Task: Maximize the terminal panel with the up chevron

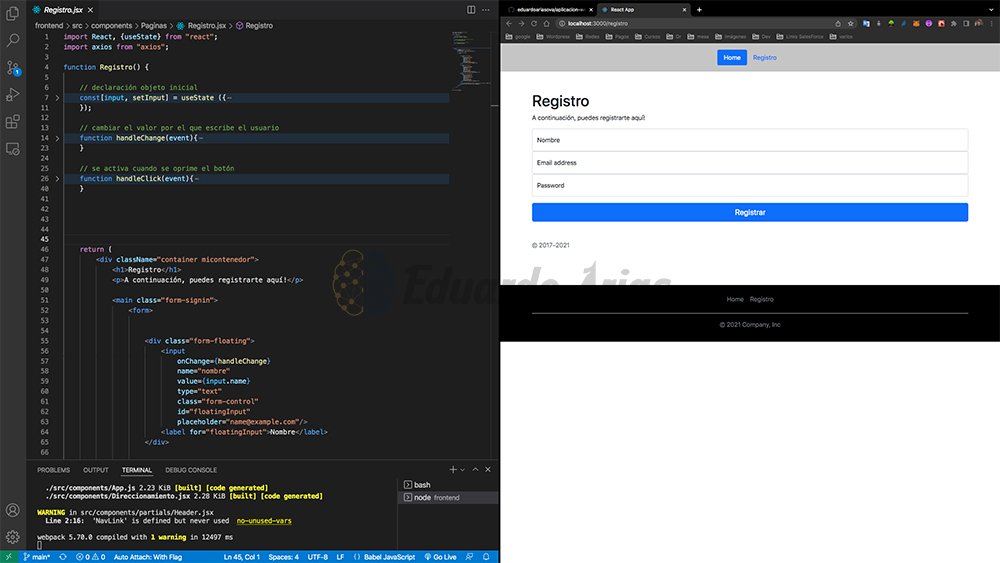Action: [x=475, y=469]
